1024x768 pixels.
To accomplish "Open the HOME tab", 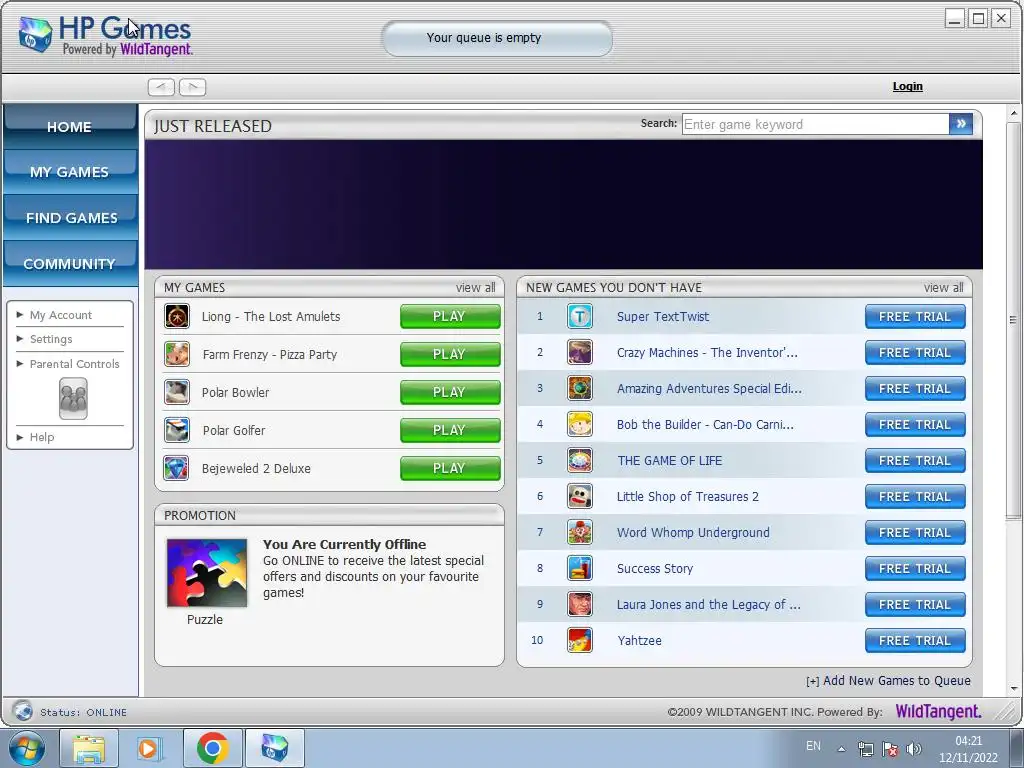I will [70, 125].
